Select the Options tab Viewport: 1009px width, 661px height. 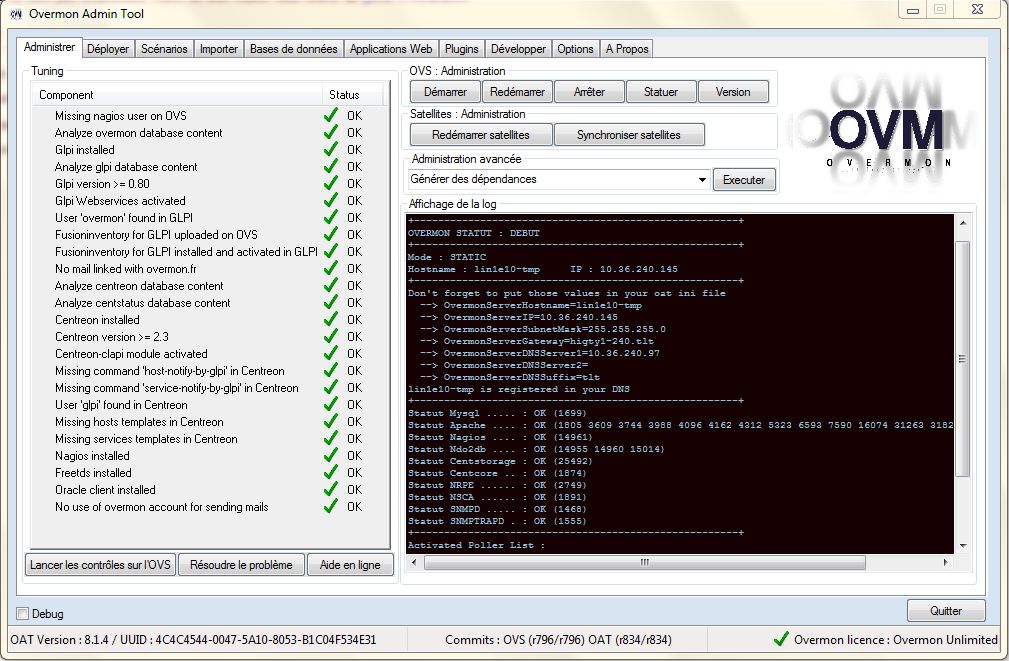[x=575, y=49]
